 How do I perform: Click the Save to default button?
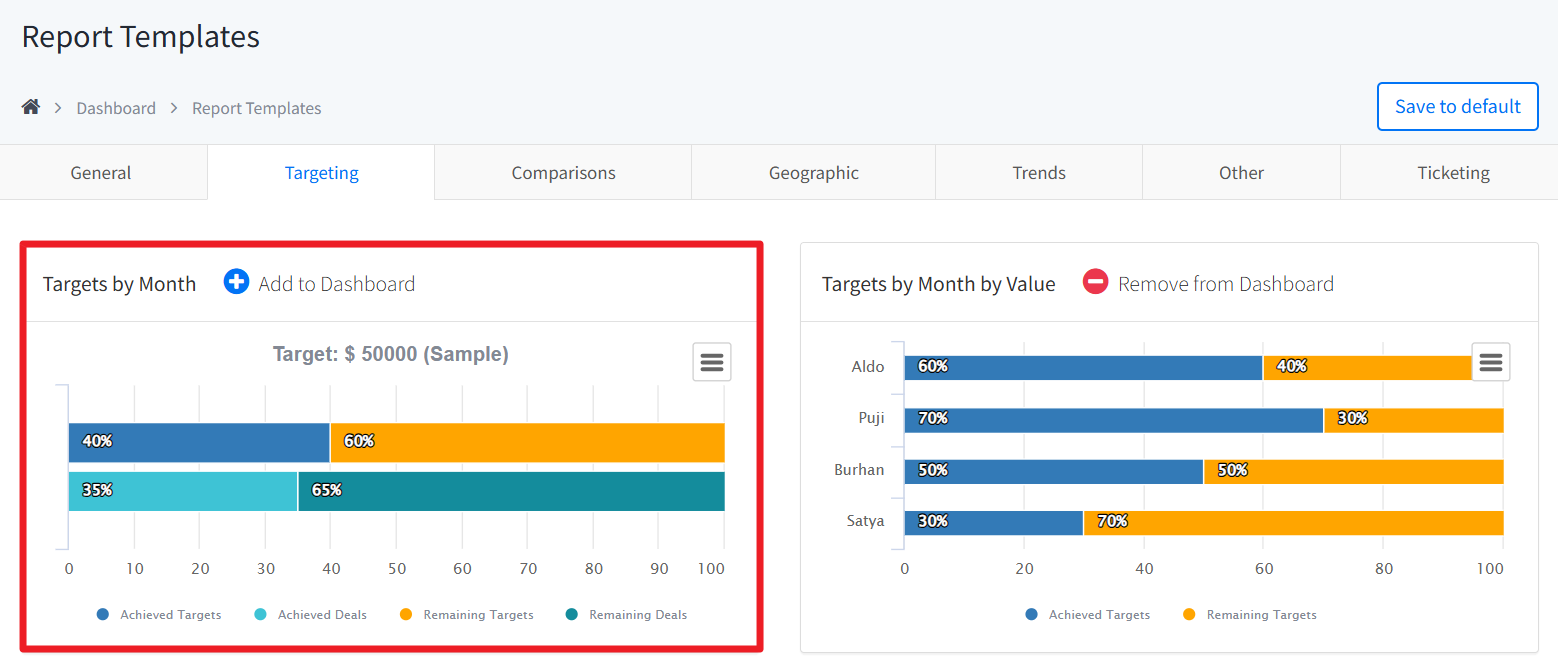1457,107
